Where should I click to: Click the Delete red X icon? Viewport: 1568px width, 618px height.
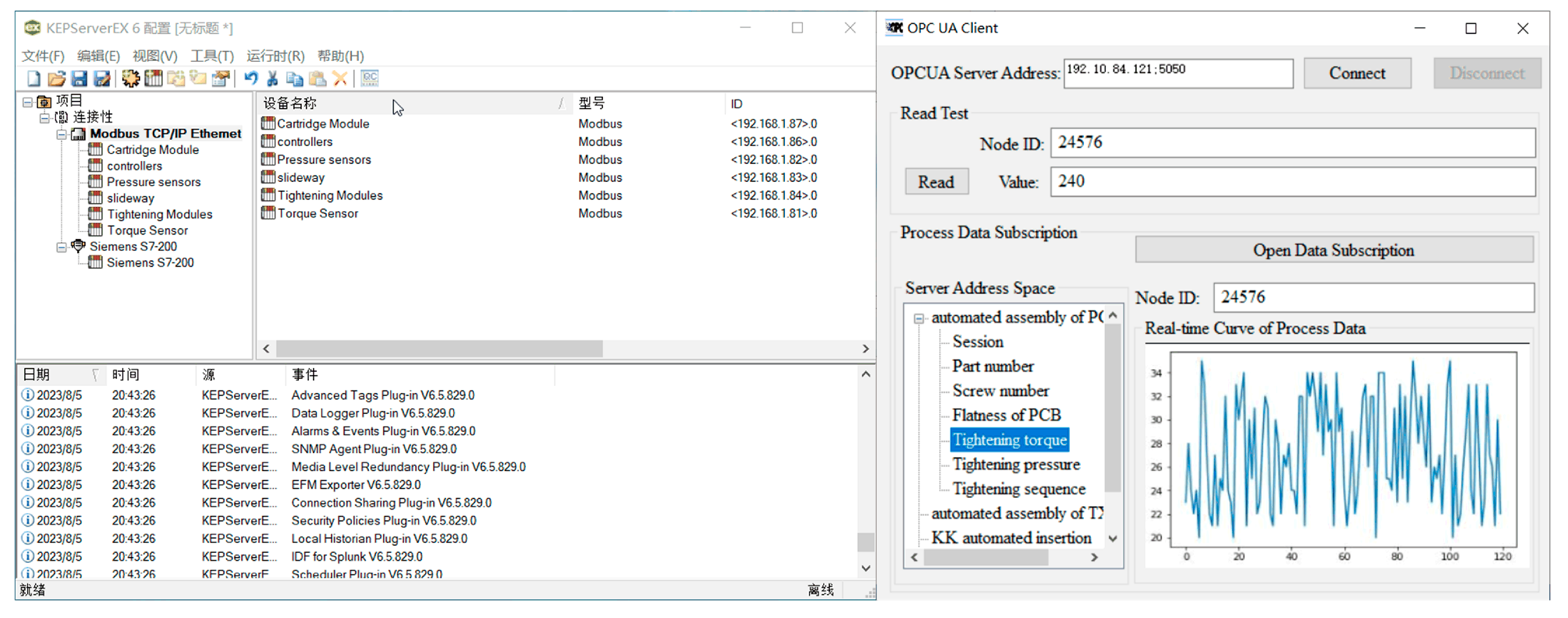tap(340, 79)
